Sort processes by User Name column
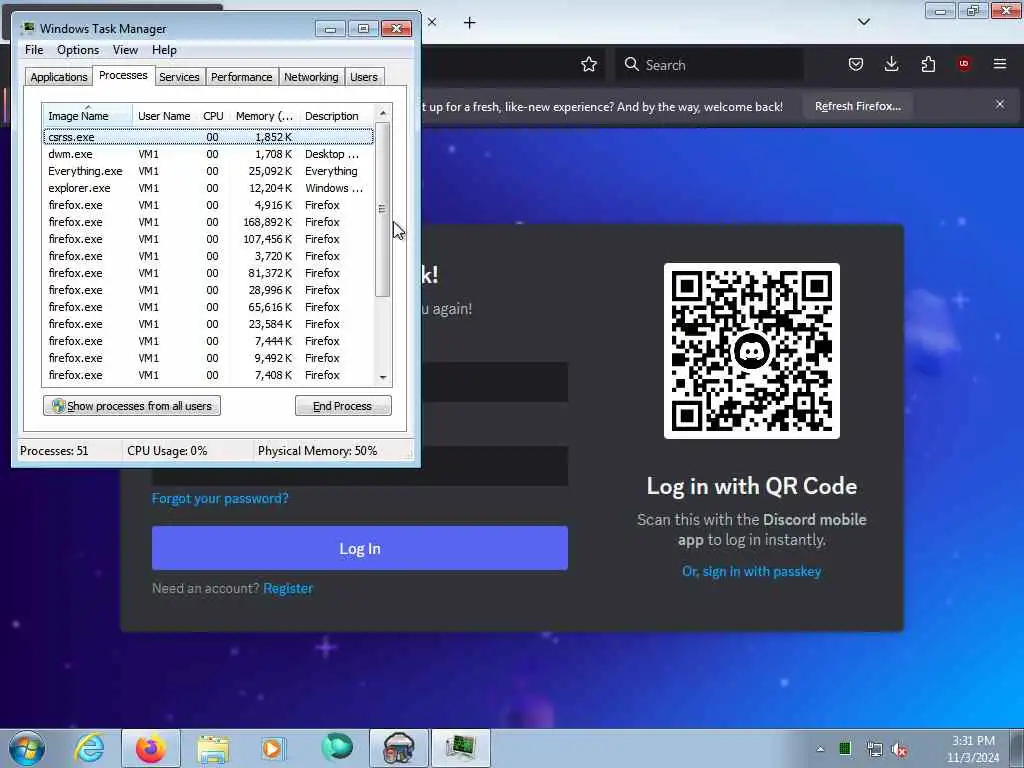 click(164, 116)
